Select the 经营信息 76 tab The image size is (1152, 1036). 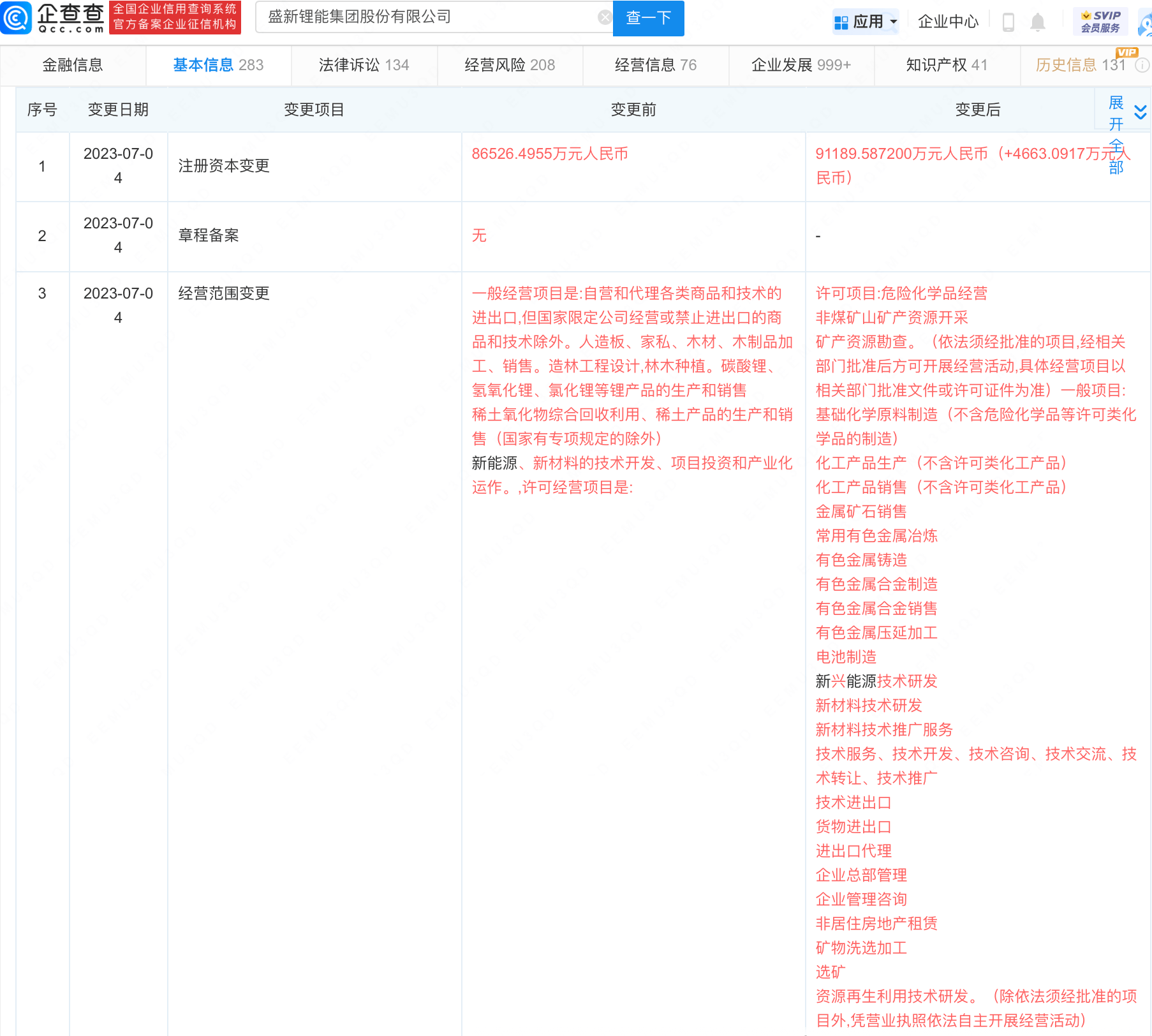point(656,65)
